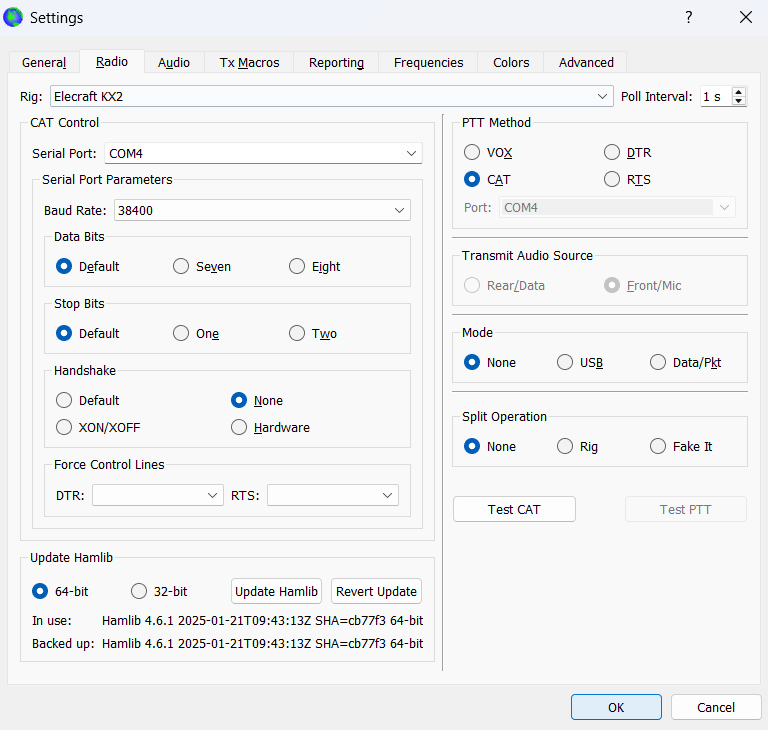Set Data Bits to Eight
The width and height of the screenshot is (768, 730).
(x=297, y=266)
